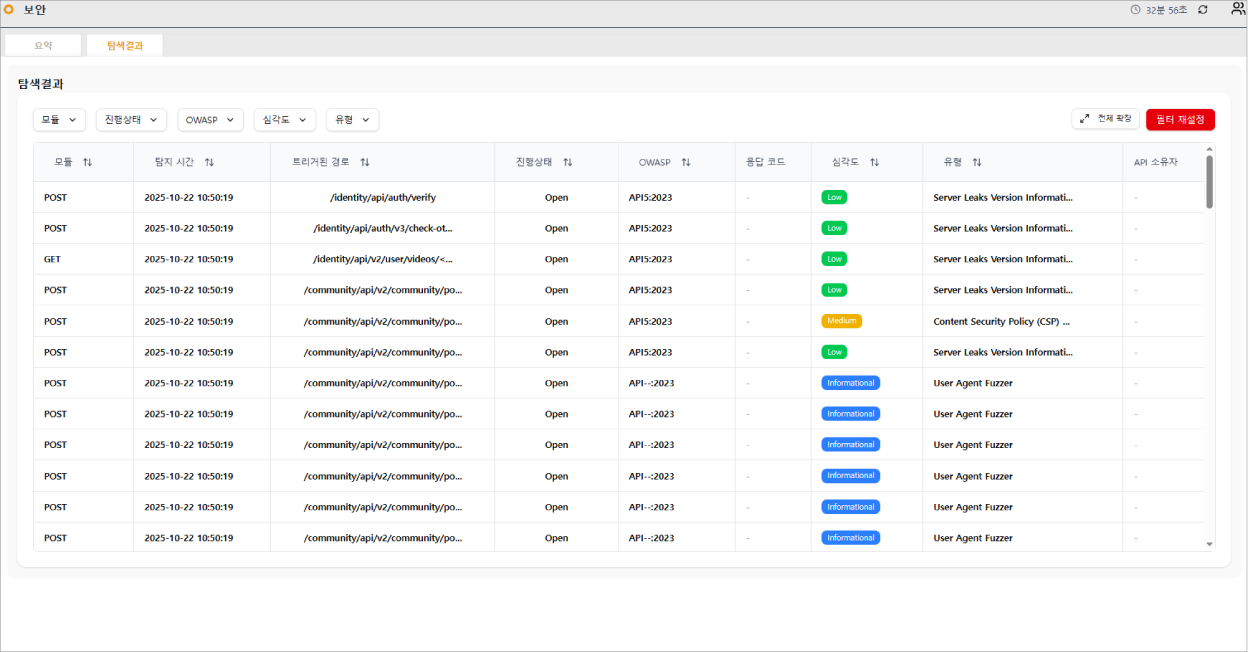
Task: Click the refresh icon in top bar
Action: 1203,10
